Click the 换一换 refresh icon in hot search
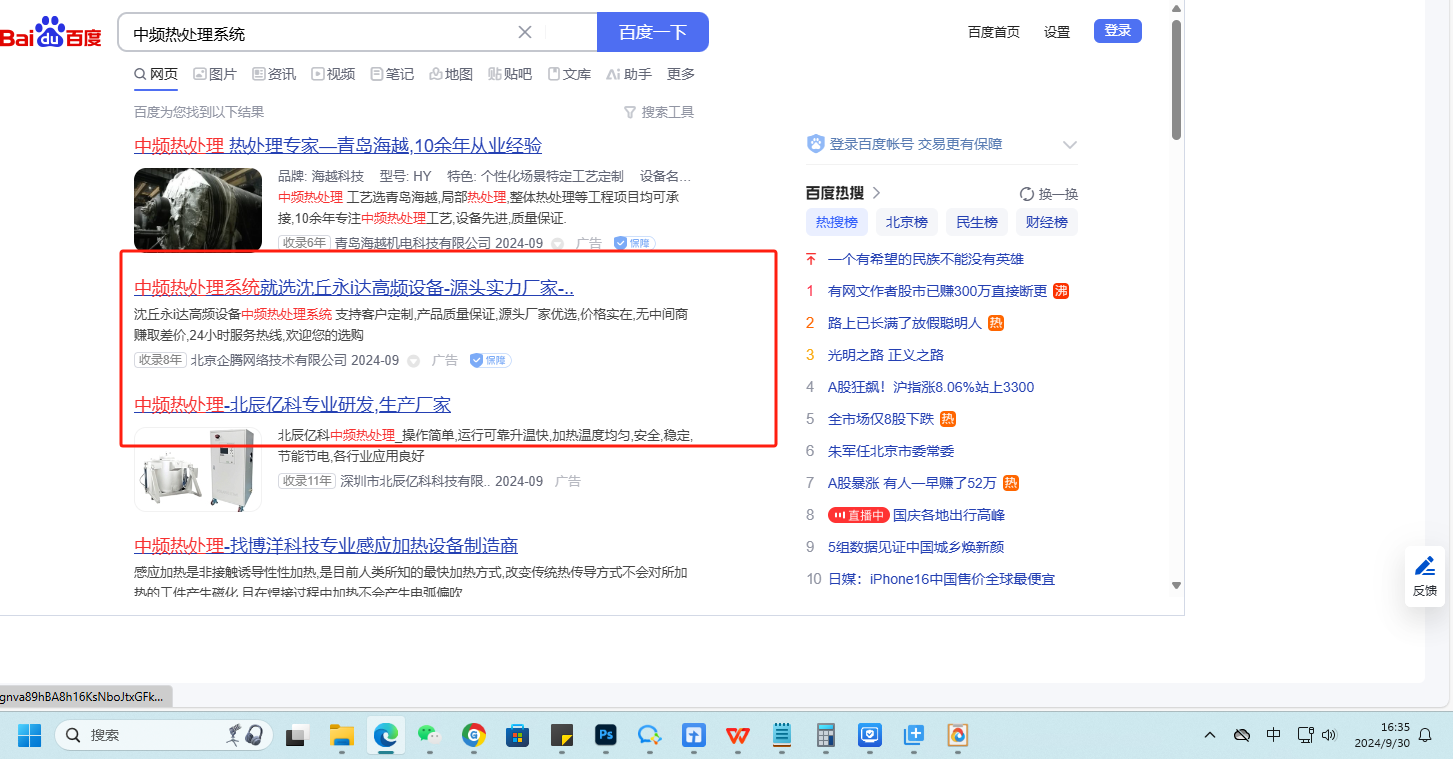Screen dimensions: 1453x759 pyautogui.click(x=1027, y=194)
